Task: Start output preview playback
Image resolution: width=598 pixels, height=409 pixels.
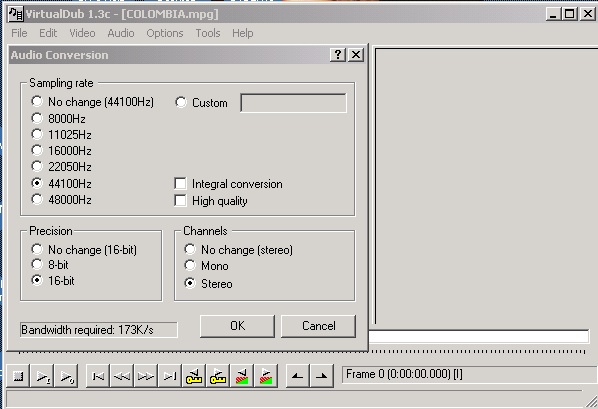Action: coord(66,377)
